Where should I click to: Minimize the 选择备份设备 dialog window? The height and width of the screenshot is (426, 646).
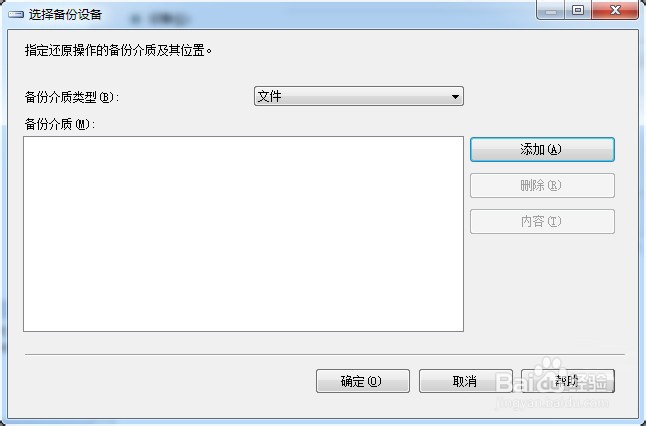click(x=551, y=10)
